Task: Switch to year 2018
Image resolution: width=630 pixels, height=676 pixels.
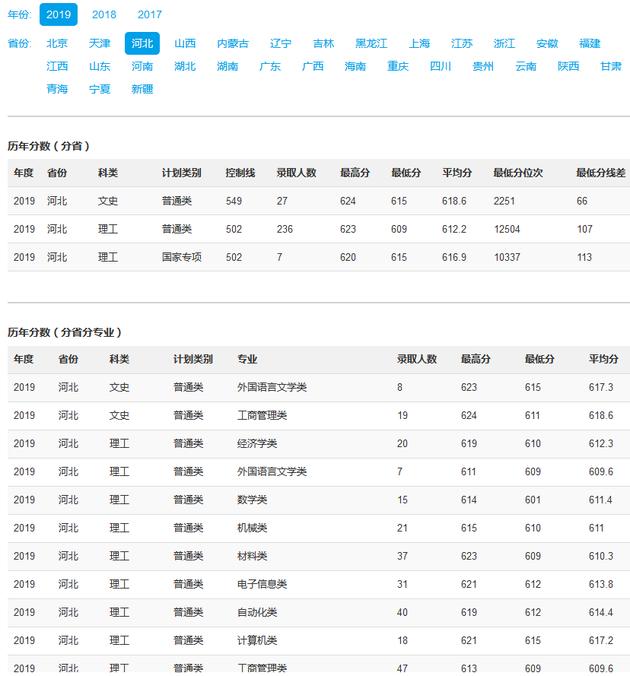Action: (x=104, y=15)
